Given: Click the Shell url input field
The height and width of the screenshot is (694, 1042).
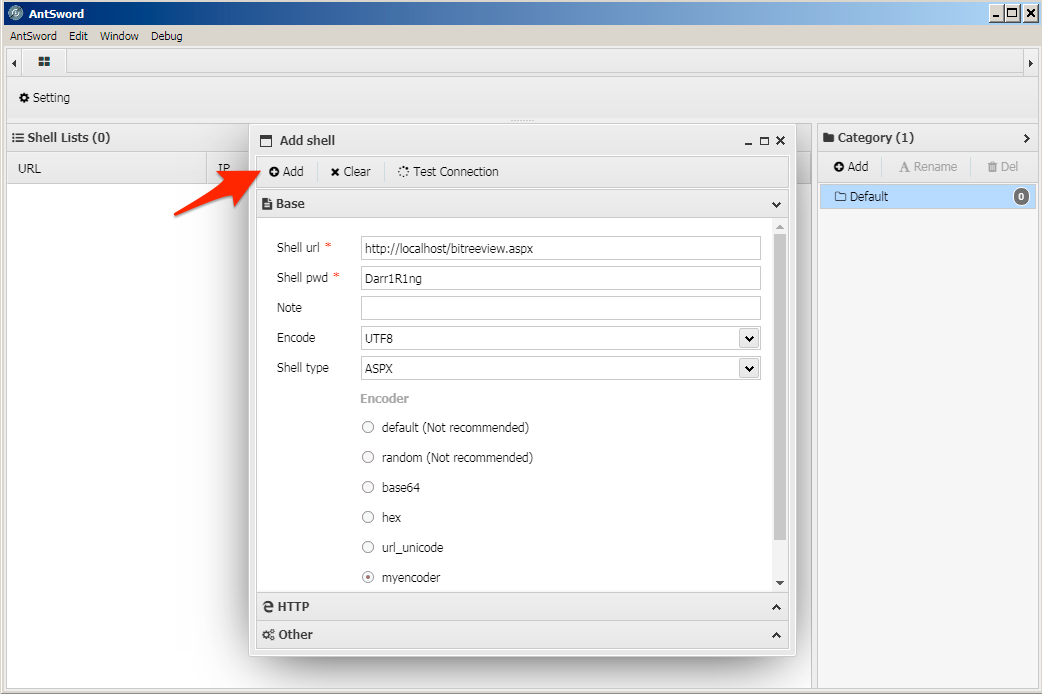Looking at the screenshot, I should (560, 248).
